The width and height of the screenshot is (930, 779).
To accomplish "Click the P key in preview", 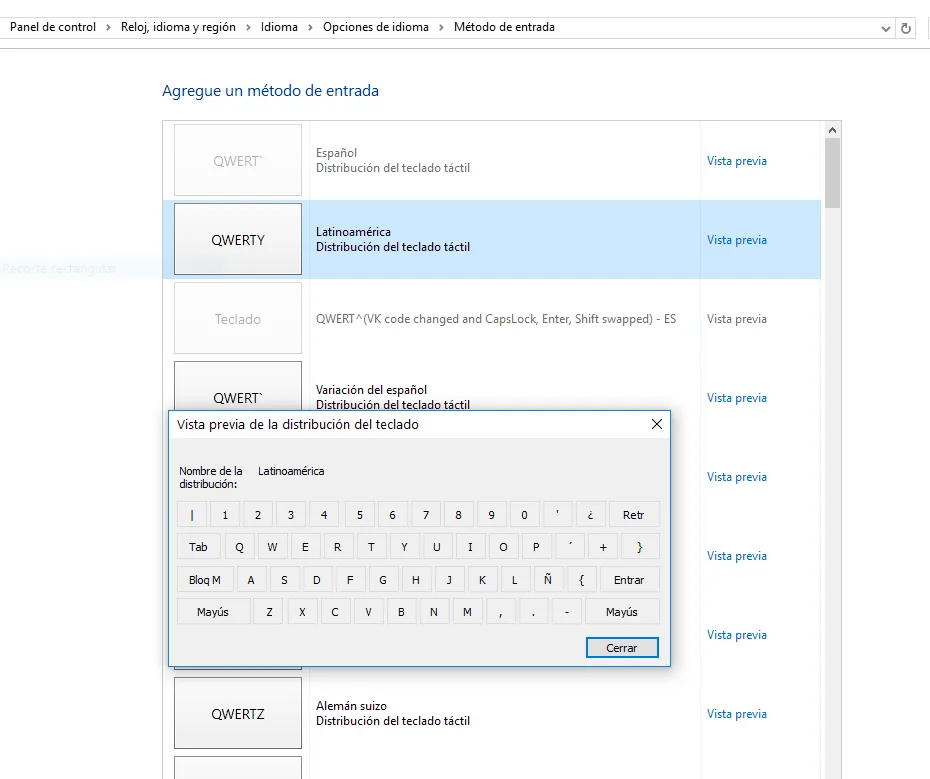I will coord(536,547).
